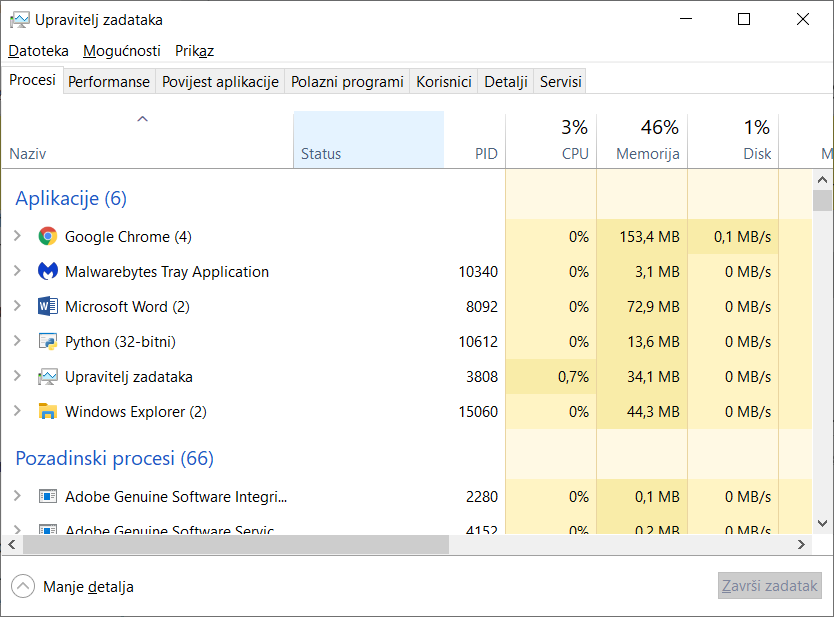Click the Python (32-bitni) icon
The image size is (834, 617).
(47, 342)
